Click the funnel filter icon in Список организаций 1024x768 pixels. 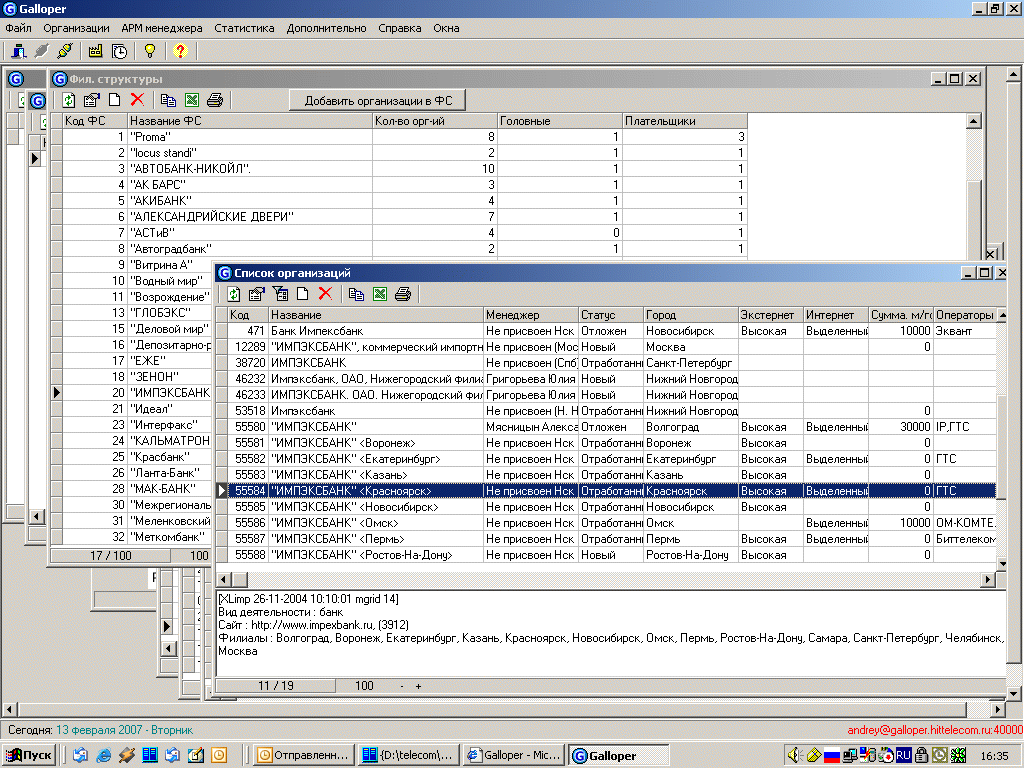pyautogui.click(x=280, y=294)
